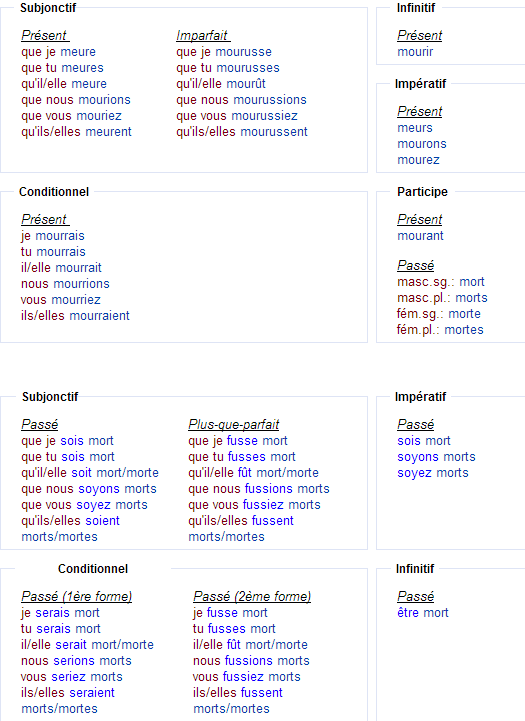Click the 'Passé (2ème forme)' heading
Viewport: 525px width, 721px height.
tap(252, 596)
